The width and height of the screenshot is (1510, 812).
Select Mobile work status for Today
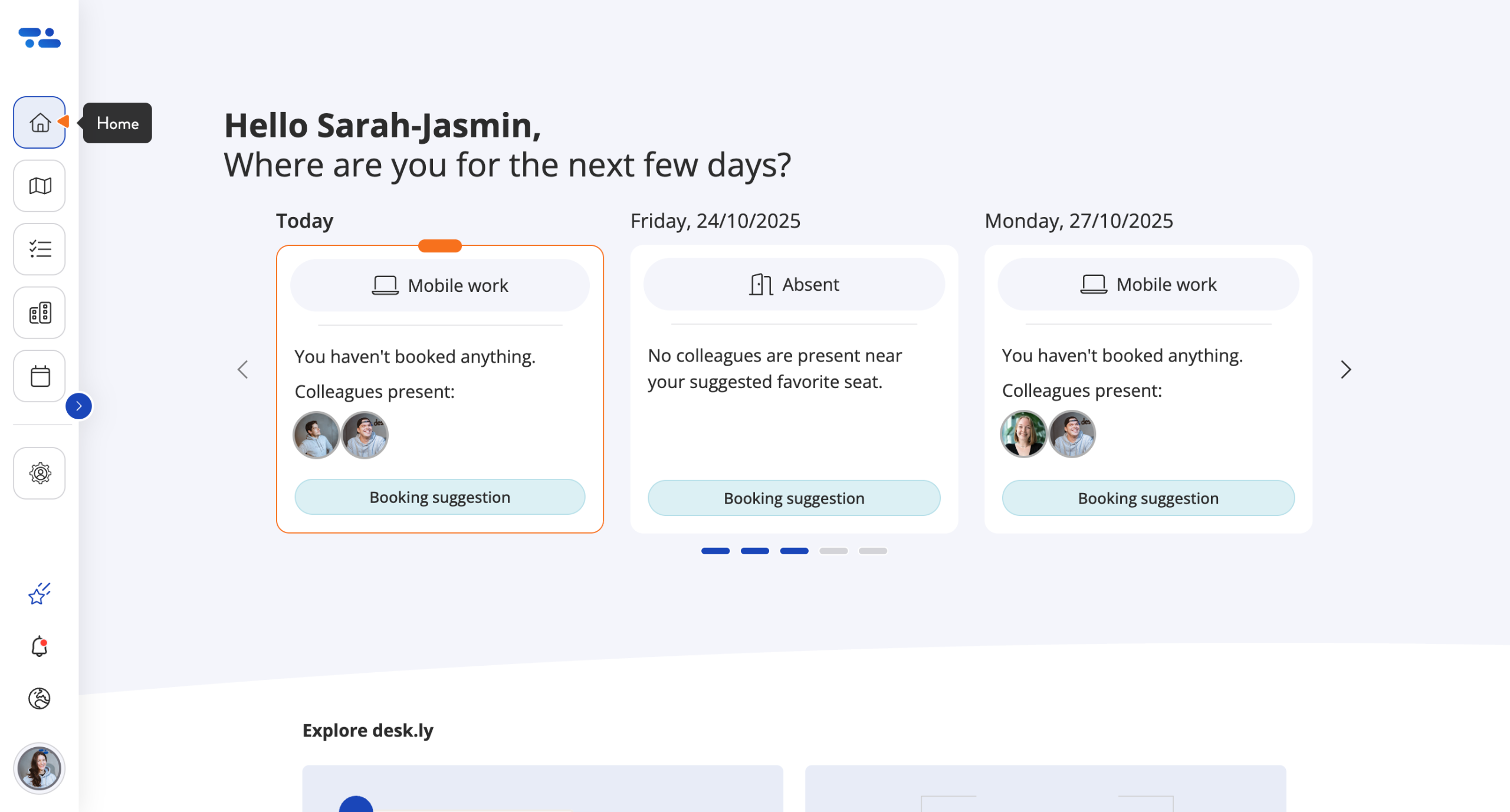(440, 286)
